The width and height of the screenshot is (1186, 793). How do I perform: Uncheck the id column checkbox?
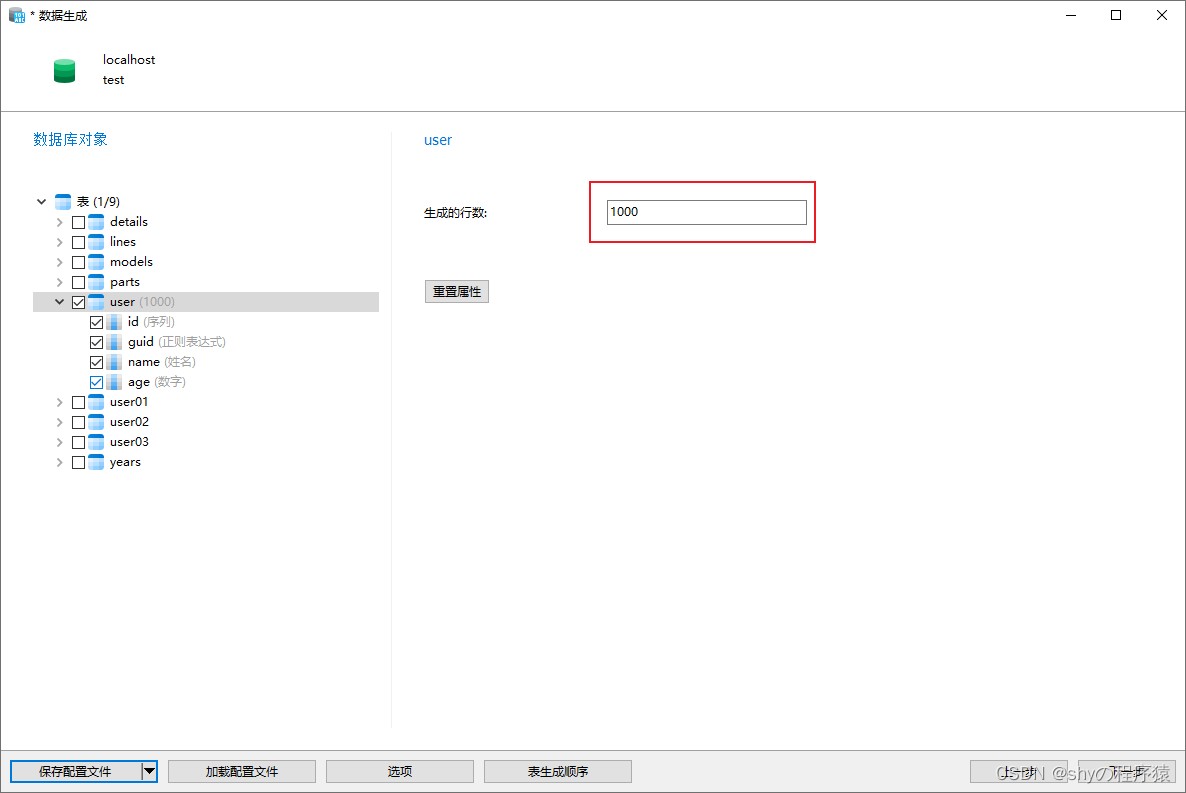(97, 322)
